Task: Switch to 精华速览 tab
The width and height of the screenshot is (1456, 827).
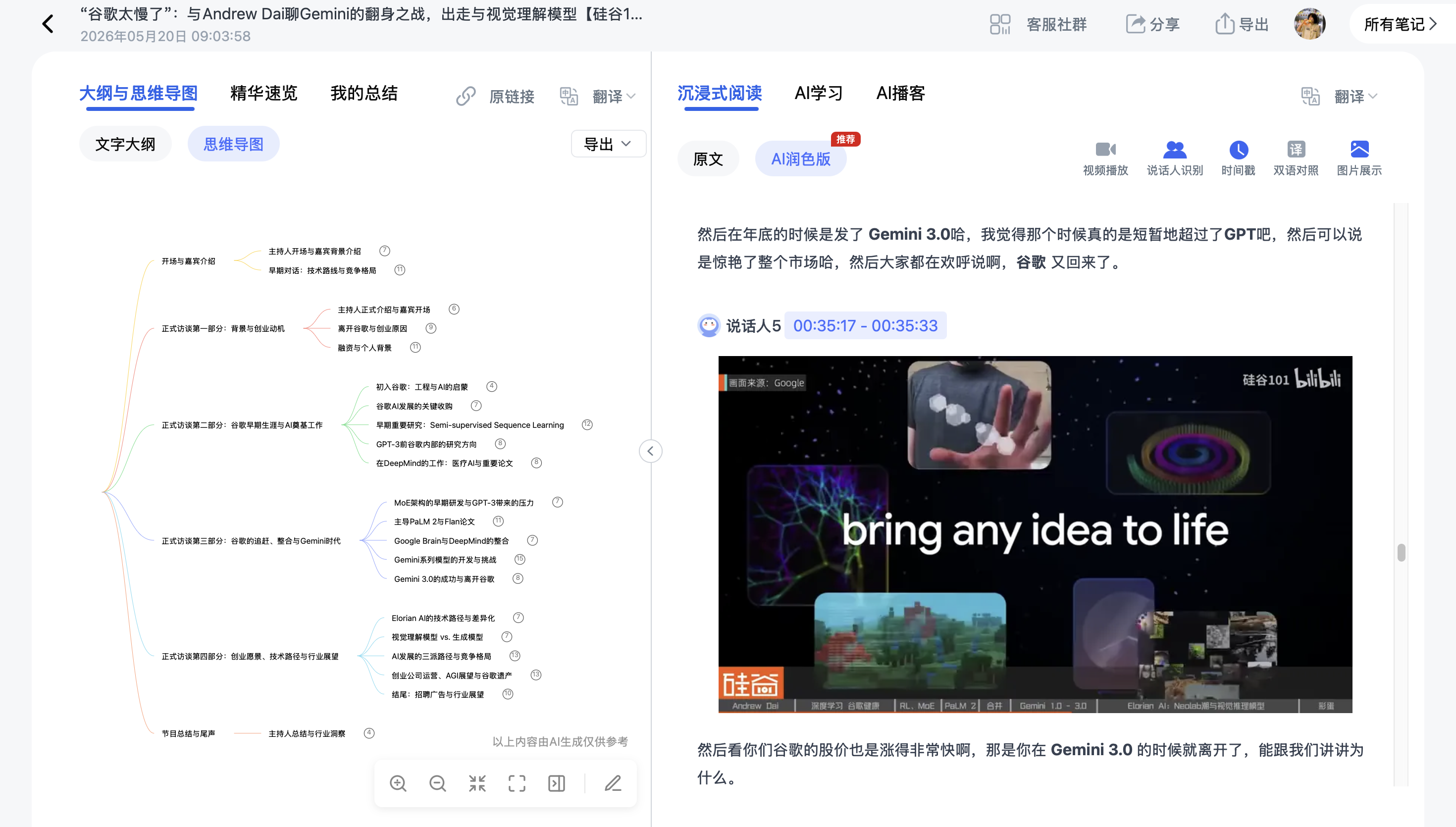Action: point(263,93)
